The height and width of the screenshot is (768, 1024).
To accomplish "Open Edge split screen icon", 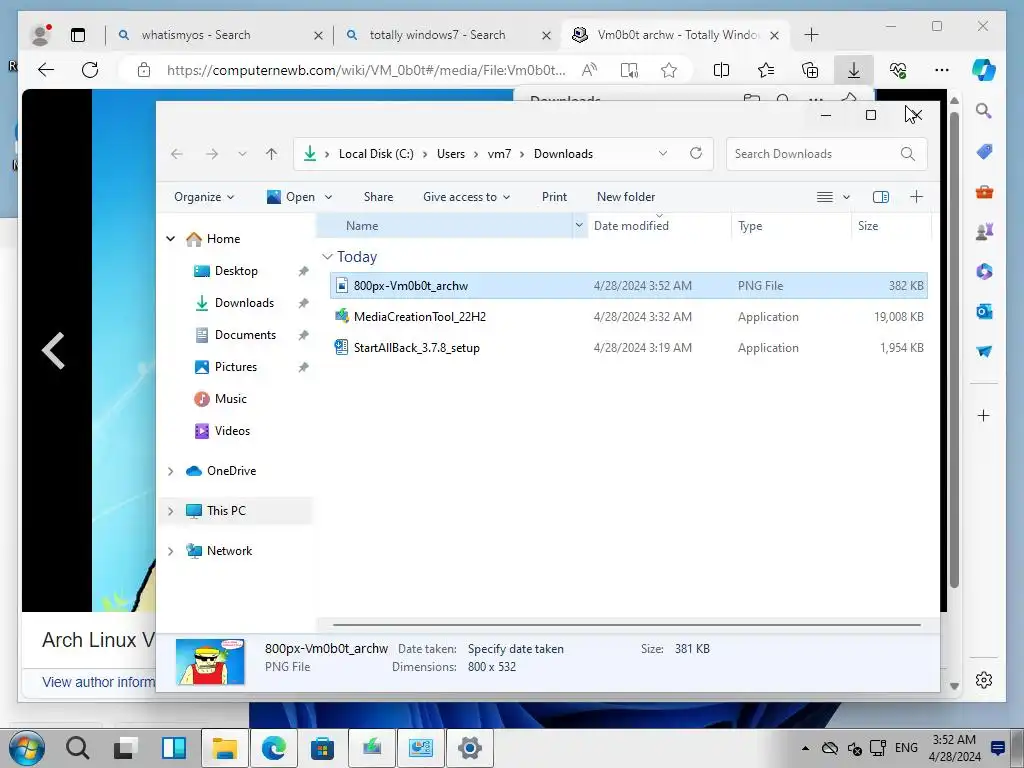I will tap(721, 70).
